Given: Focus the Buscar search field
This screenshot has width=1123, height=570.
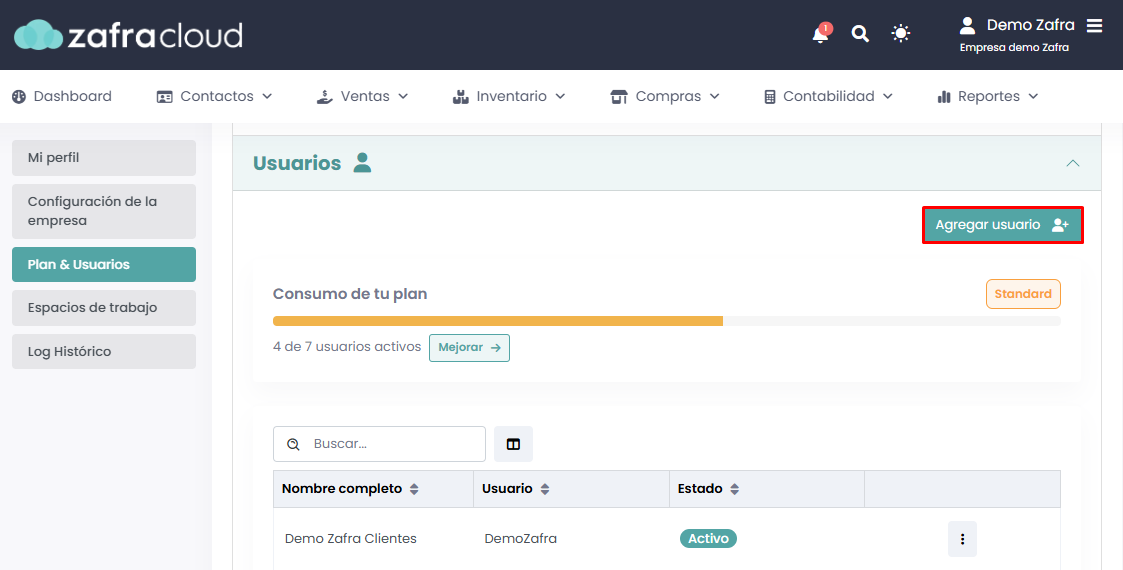Looking at the screenshot, I should click(x=390, y=444).
